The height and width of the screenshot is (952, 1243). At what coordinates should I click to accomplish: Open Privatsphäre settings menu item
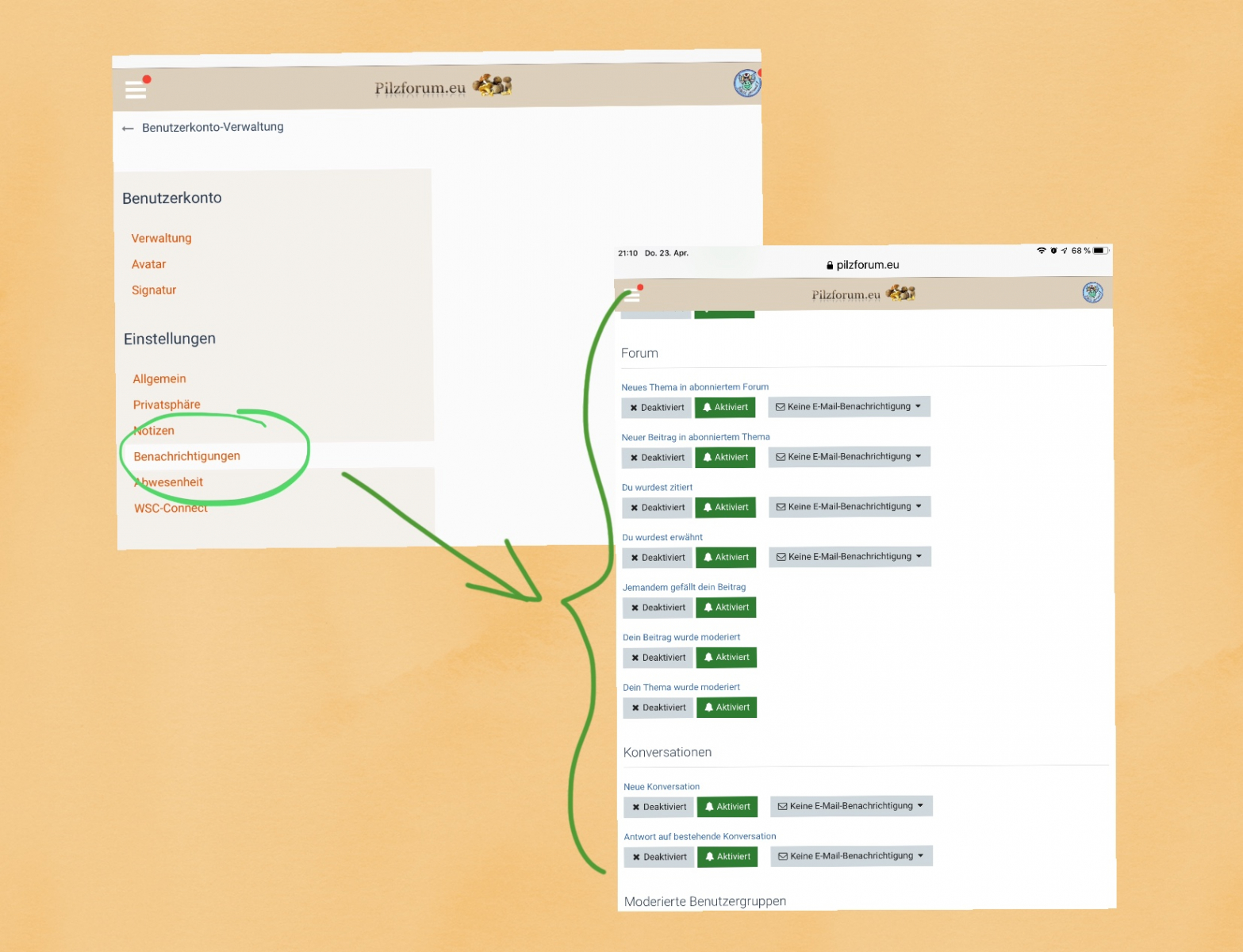click(167, 405)
